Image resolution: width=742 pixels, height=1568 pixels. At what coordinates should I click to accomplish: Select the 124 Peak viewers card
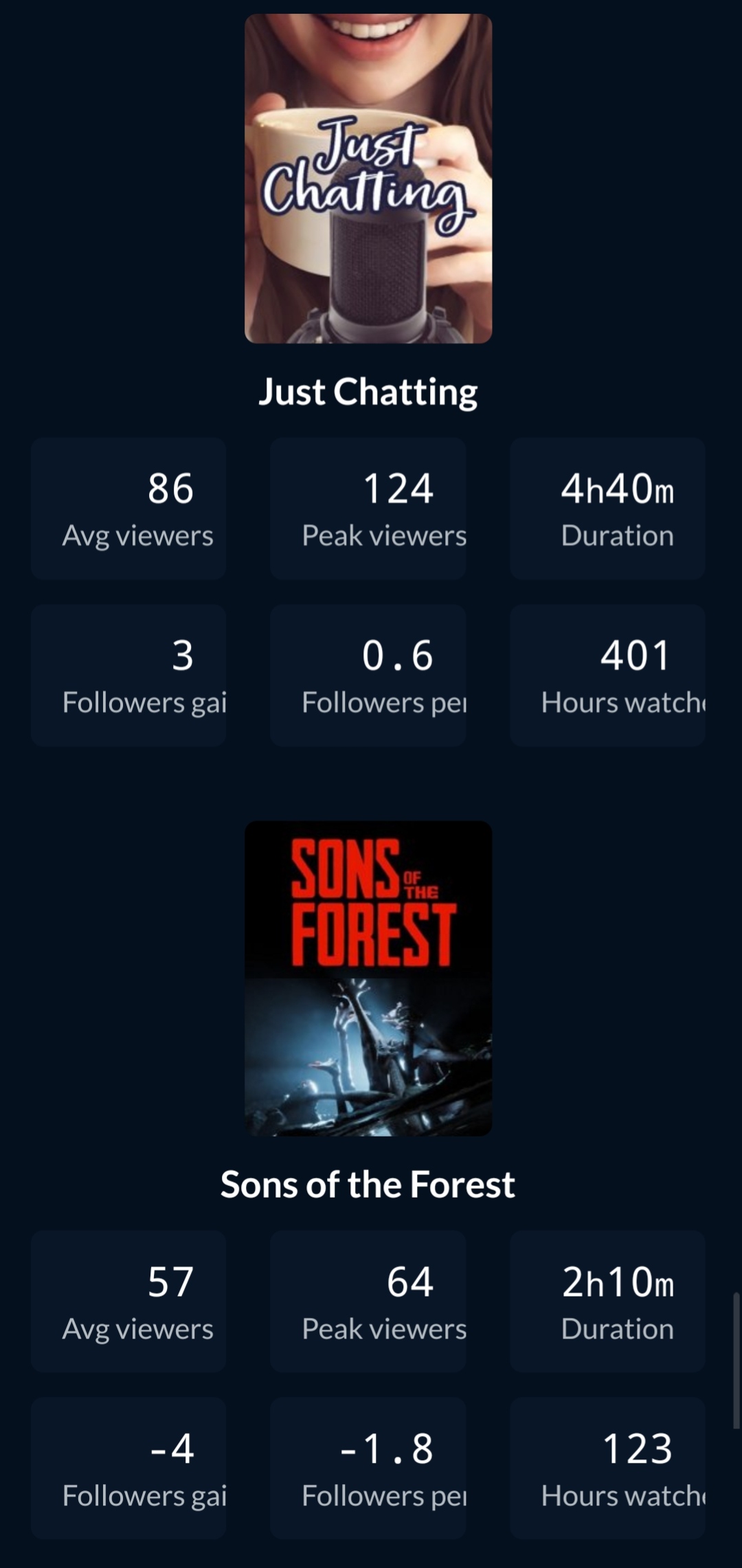(x=368, y=508)
